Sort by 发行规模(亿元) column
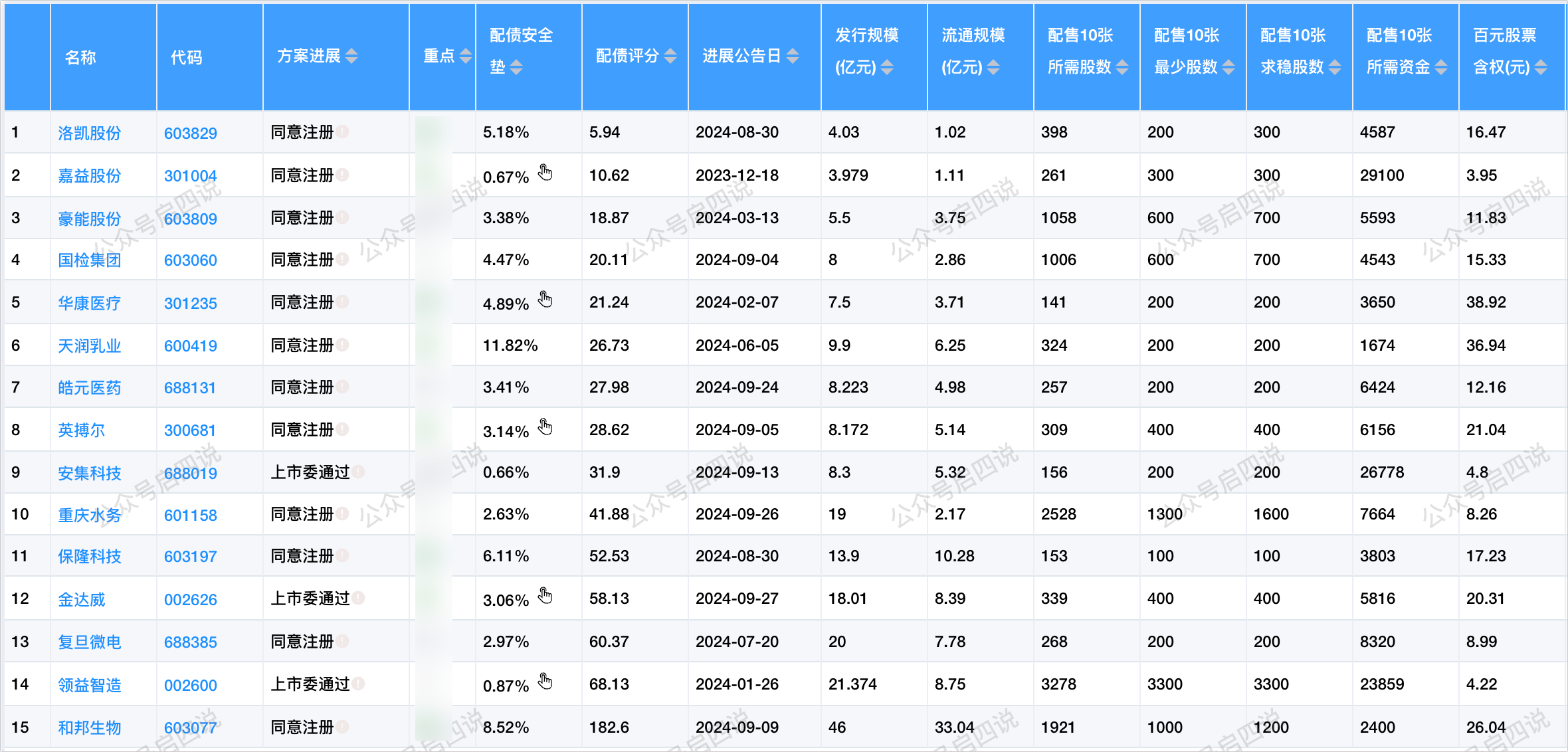 [887, 68]
